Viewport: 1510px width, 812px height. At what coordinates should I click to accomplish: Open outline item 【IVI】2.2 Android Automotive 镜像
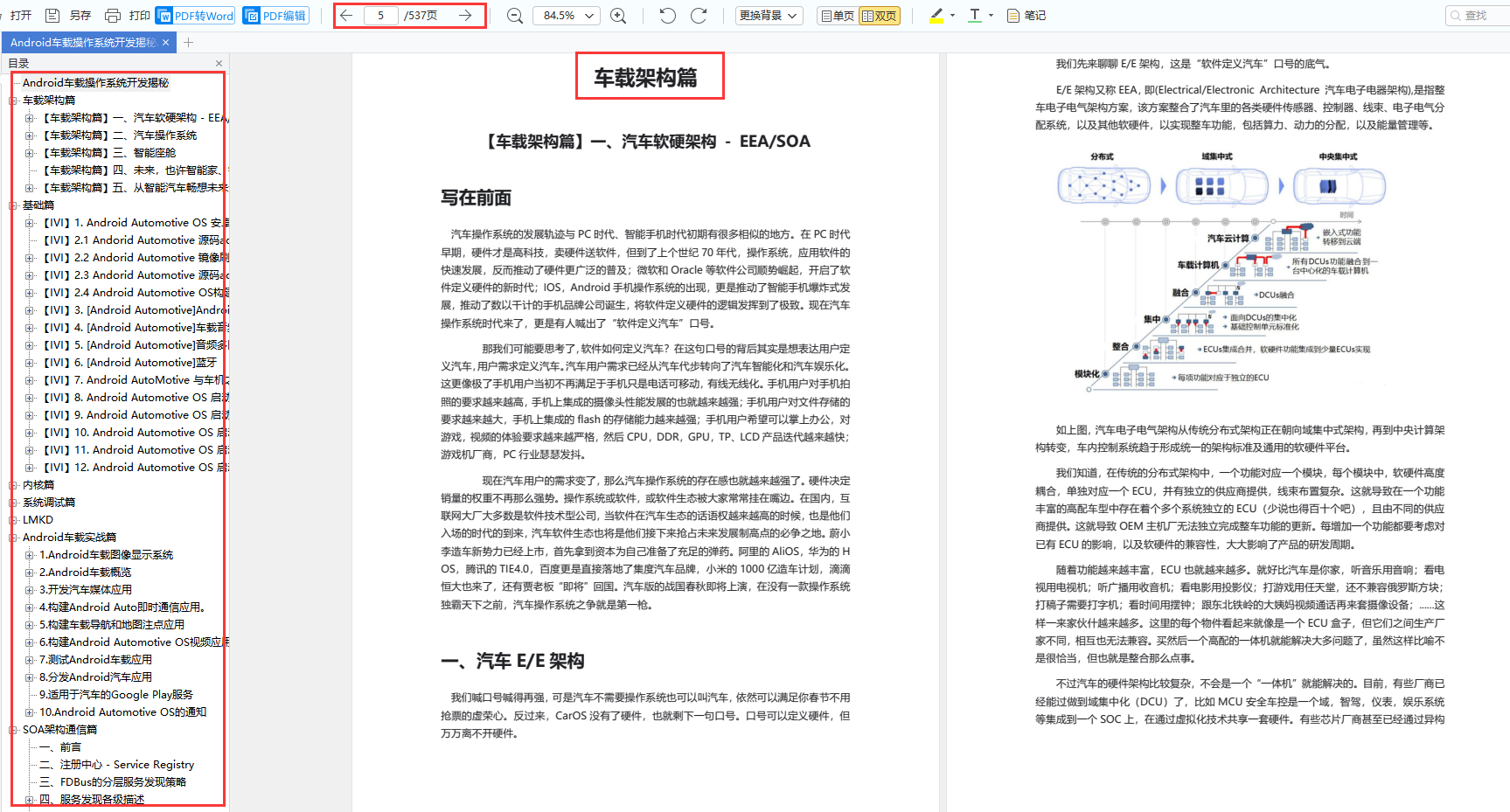pyautogui.click(x=135, y=258)
